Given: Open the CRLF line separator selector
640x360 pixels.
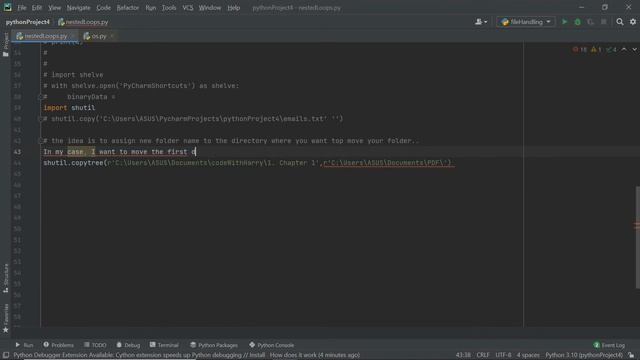Looking at the screenshot, I should pyautogui.click(x=483, y=356).
